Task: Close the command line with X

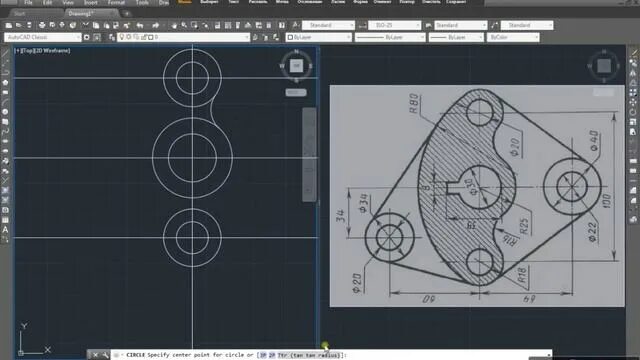Action: [95, 355]
